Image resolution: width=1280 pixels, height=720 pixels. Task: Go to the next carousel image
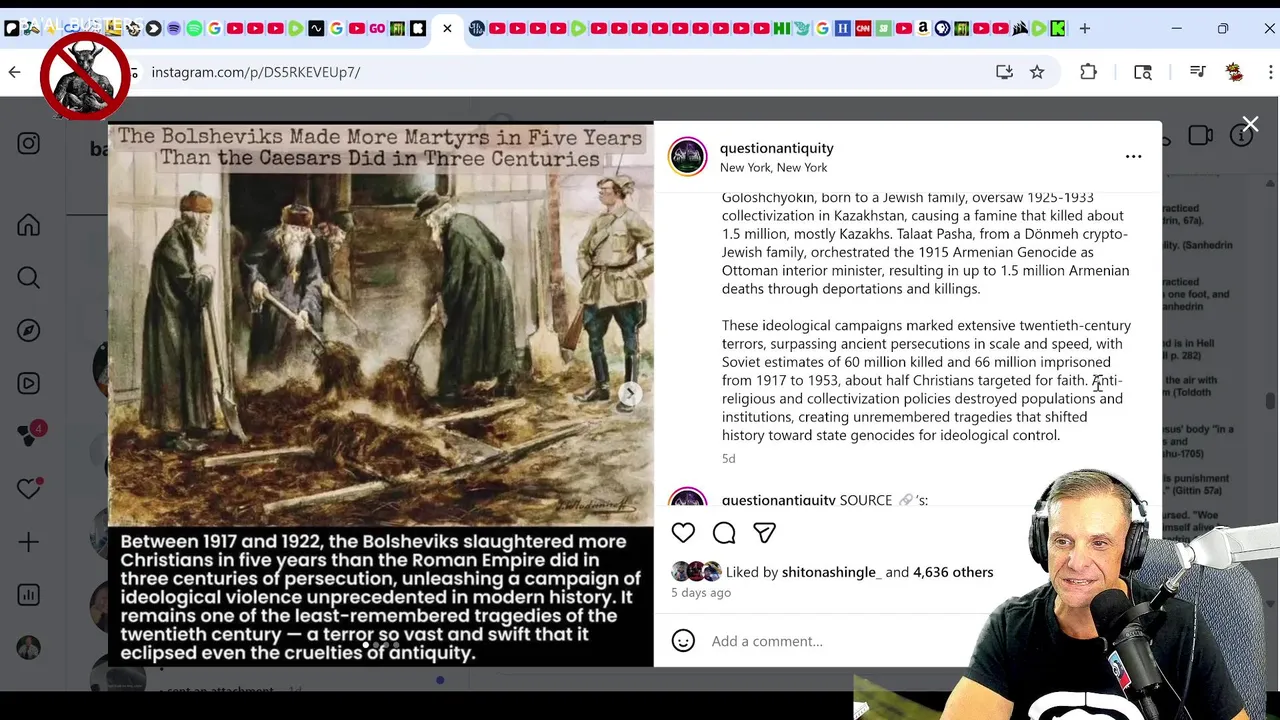pyautogui.click(x=630, y=394)
